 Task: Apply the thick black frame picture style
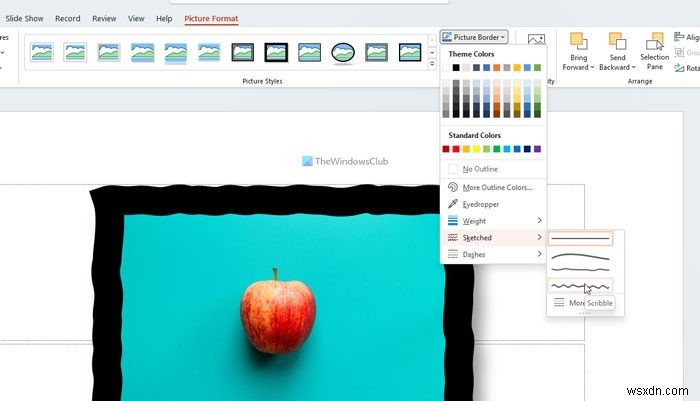click(x=276, y=52)
